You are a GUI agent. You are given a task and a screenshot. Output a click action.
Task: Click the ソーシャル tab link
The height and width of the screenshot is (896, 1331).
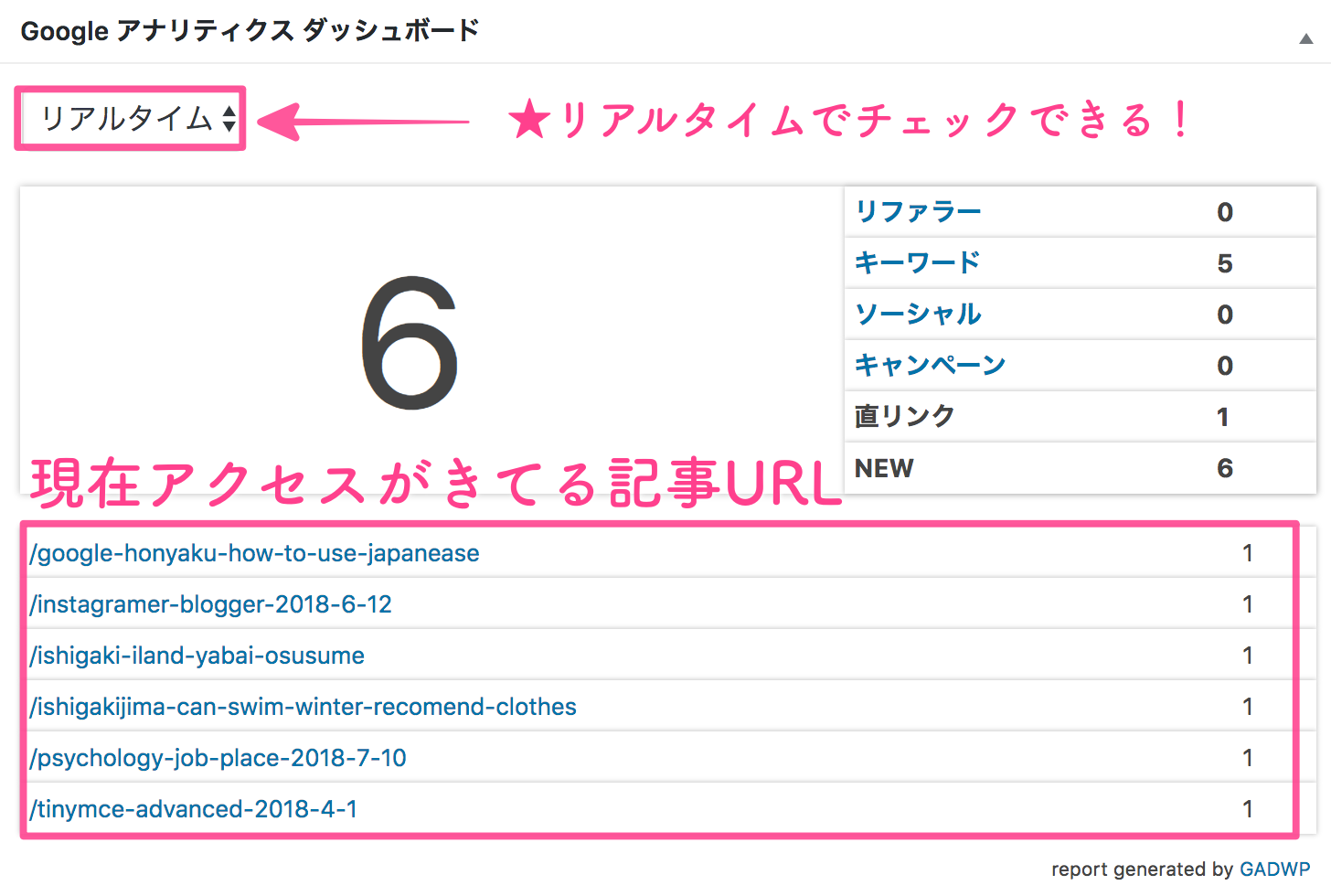pos(918,315)
